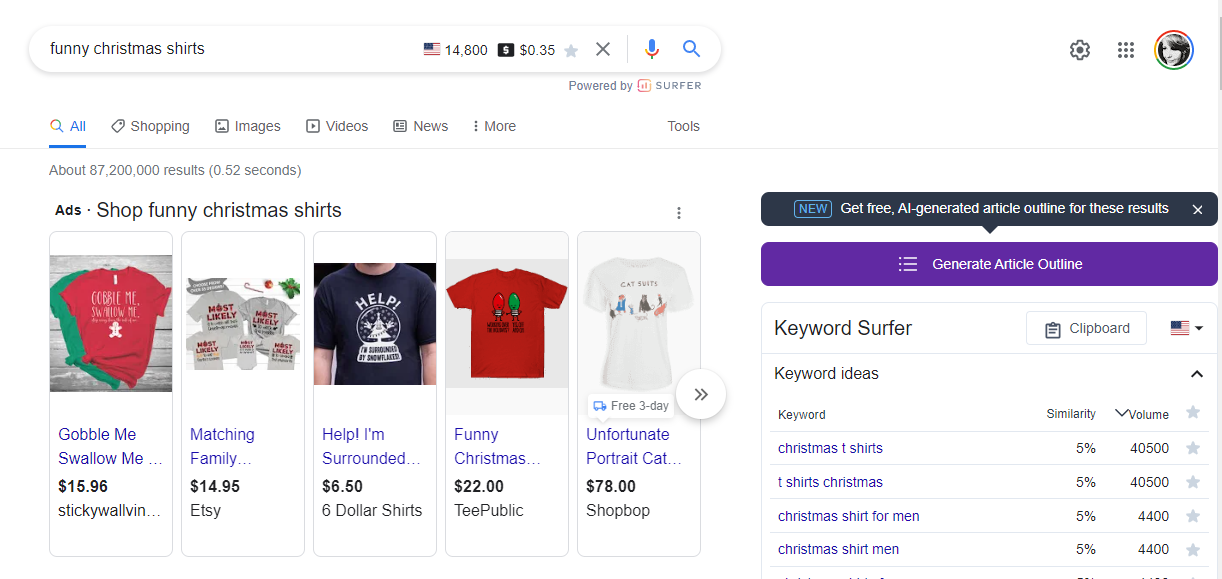Click the dollar CPC icon in search bar
This screenshot has width=1222, height=579.
[506, 50]
